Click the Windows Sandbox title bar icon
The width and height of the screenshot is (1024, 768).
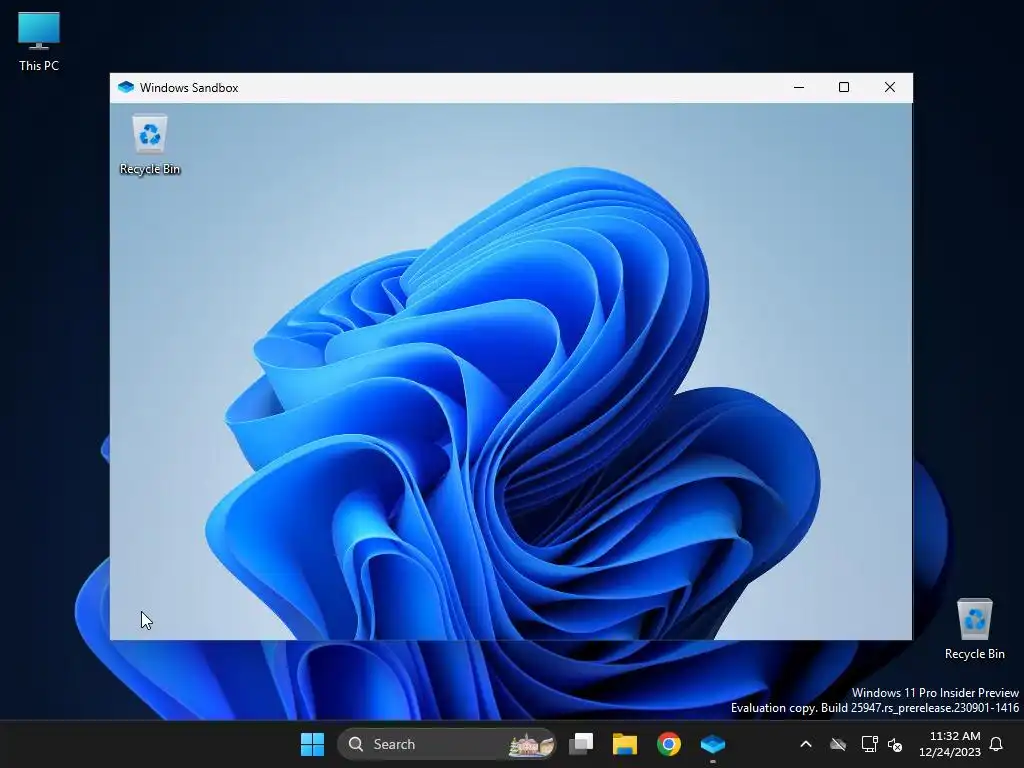point(126,88)
